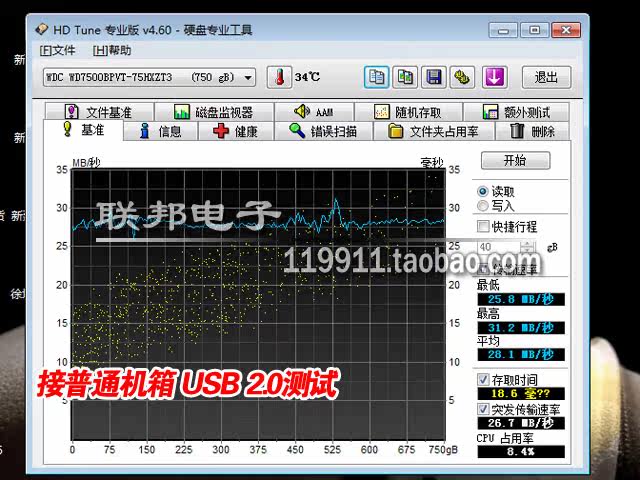Image resolution: width=640 pixels, height=480 pixels.
Task: Open the 文件 menu
Action: click(57, 50)
